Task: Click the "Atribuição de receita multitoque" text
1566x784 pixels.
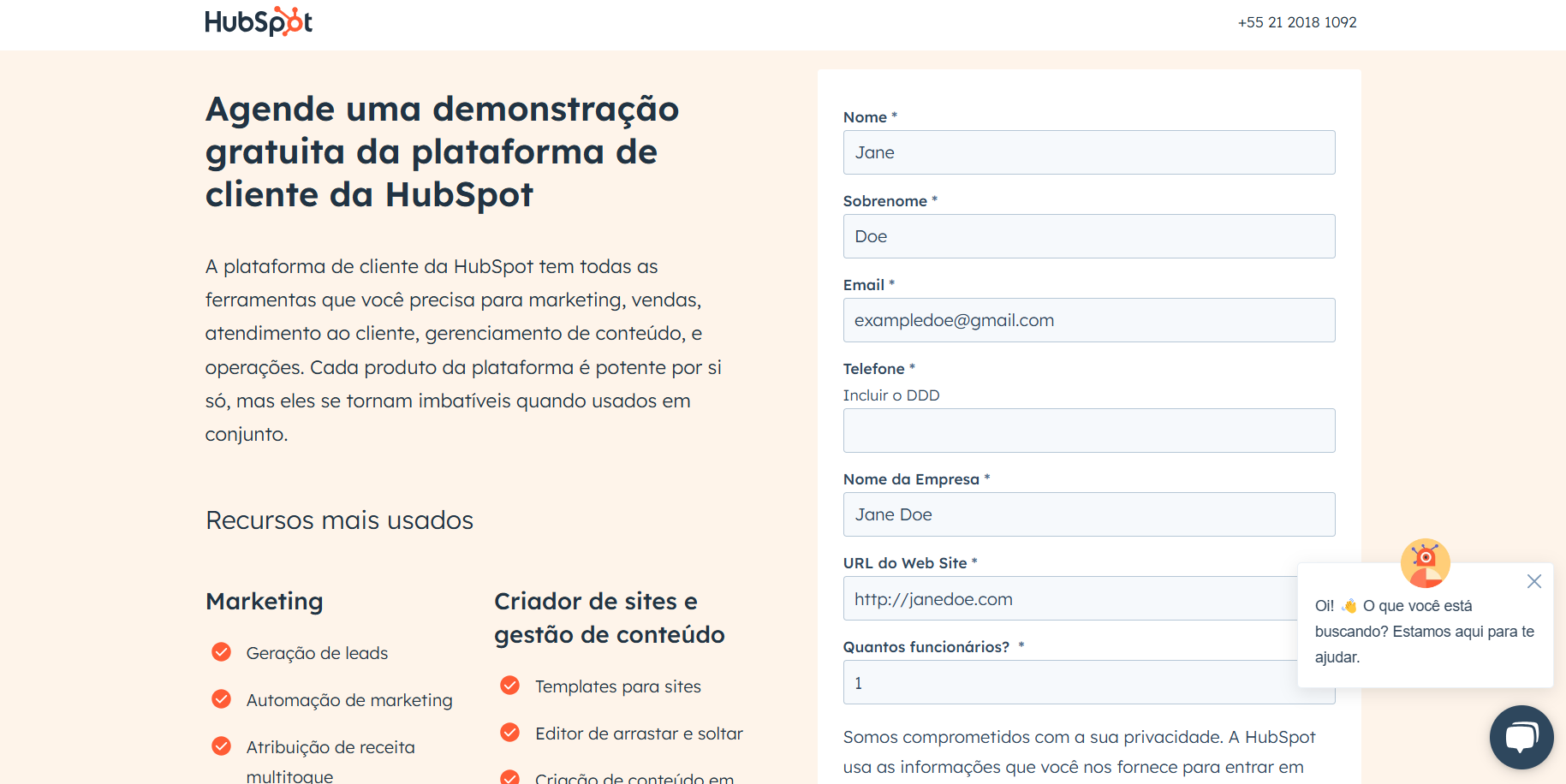Action: pos(330,762)
